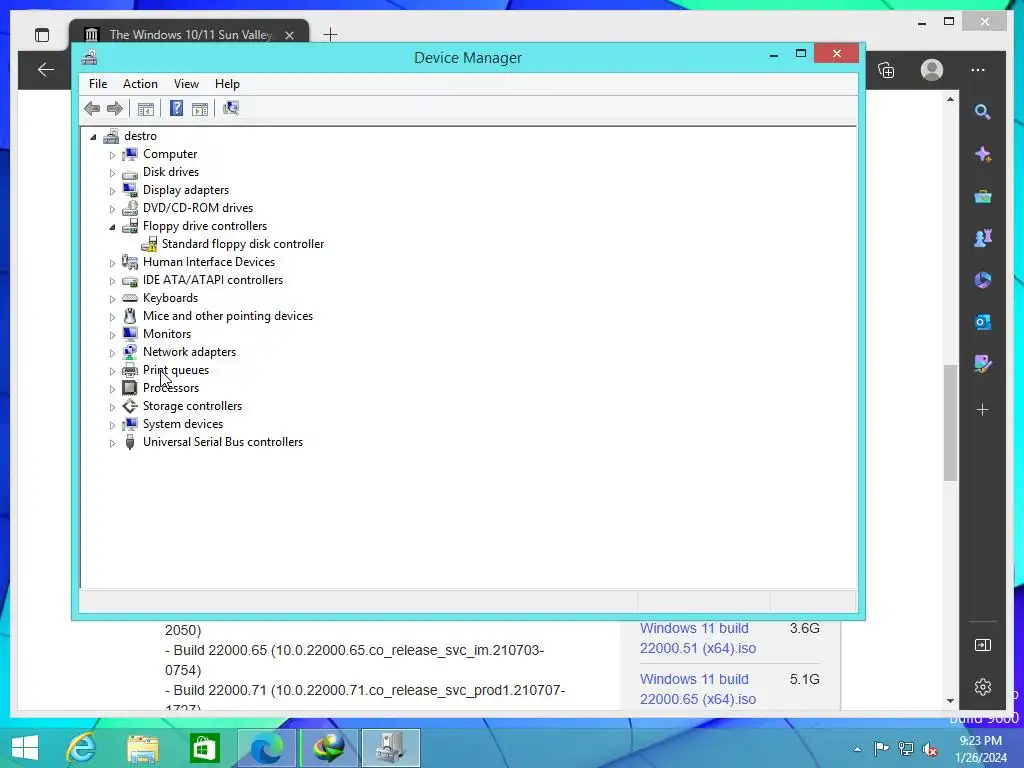Open Edge sidebar Designer icon
Image resolution: width=1024 pixels, height=768 pixels.
pyautogui.click(x=982, y=364)
